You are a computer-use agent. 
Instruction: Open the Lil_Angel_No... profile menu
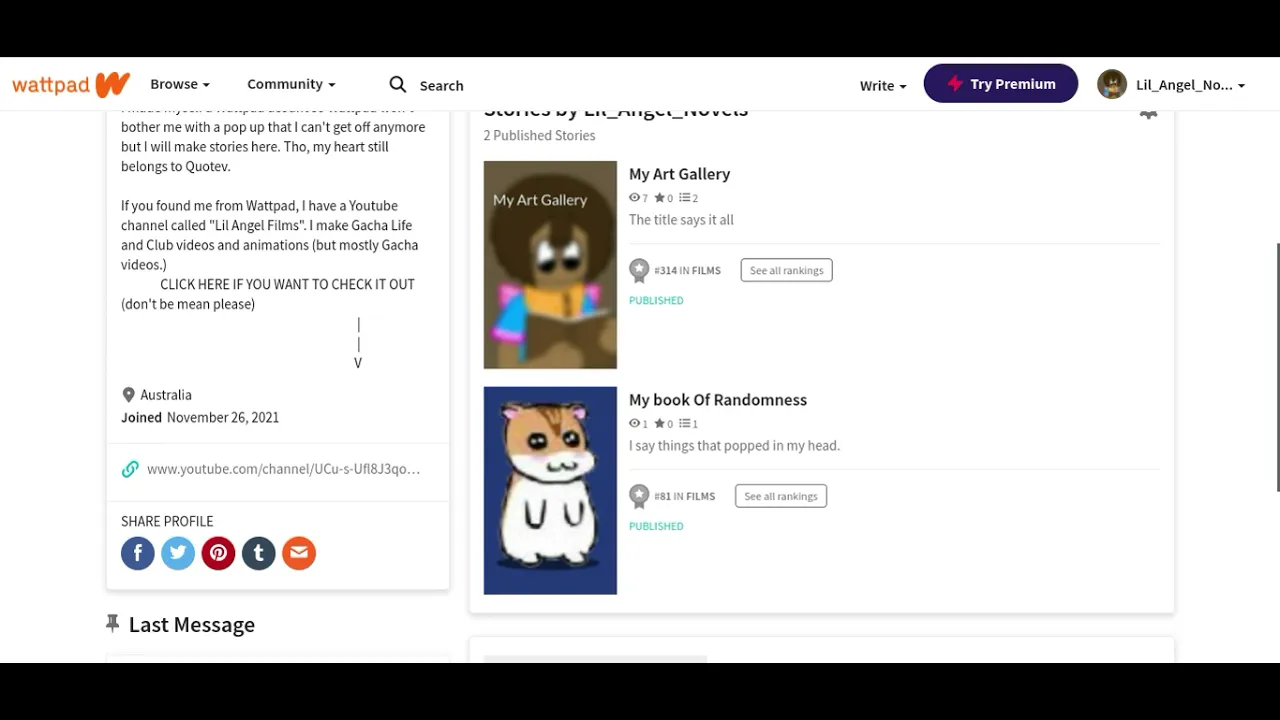[1171, 84]
